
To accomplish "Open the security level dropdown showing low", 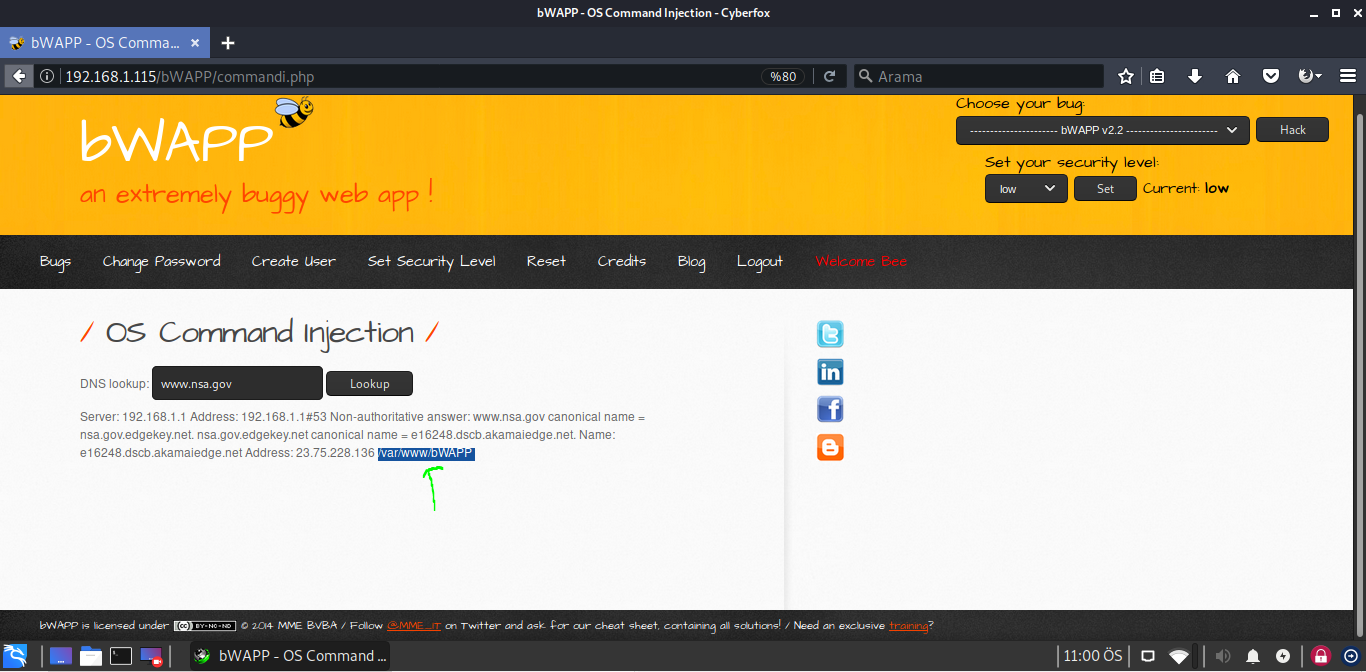I will [1026, 188].
